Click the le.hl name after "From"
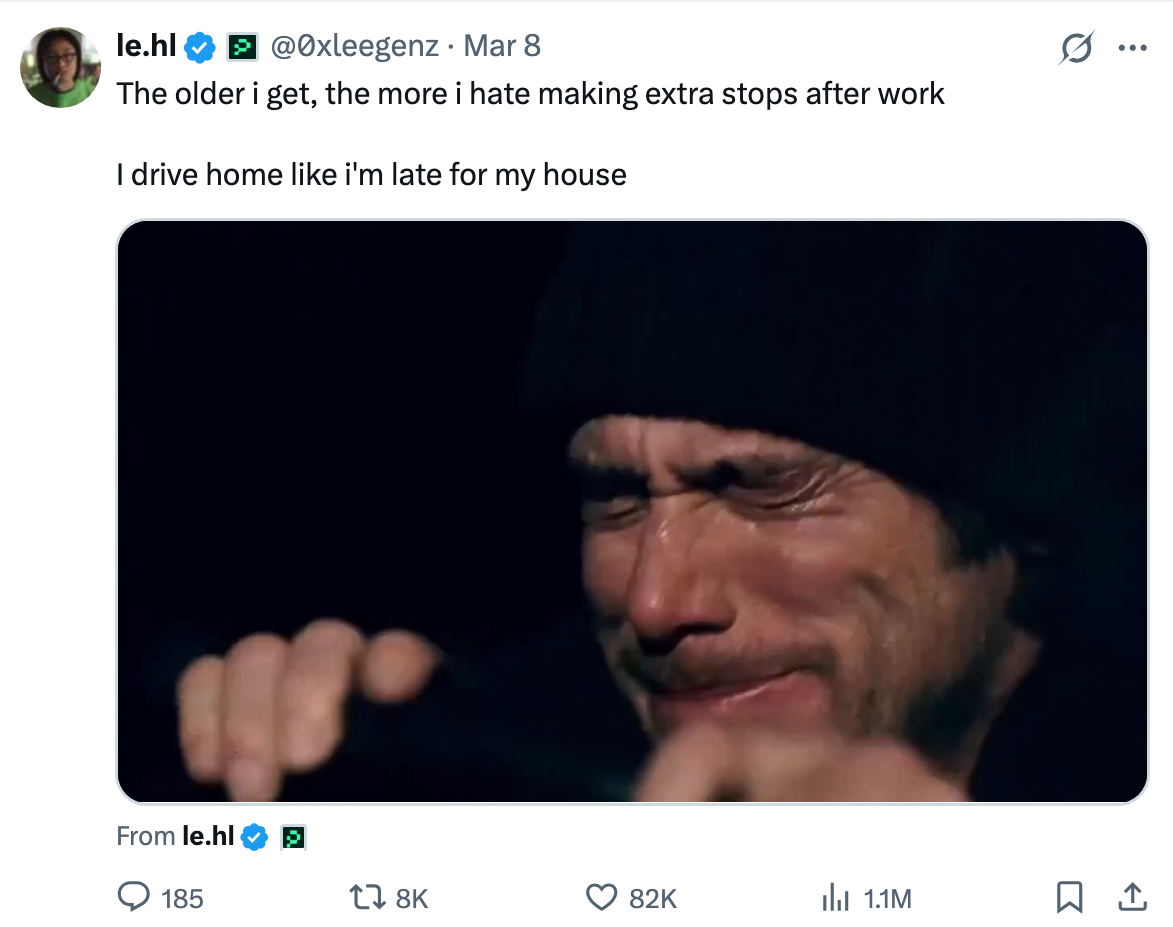1173x927 pixels. tap(208, 836)
